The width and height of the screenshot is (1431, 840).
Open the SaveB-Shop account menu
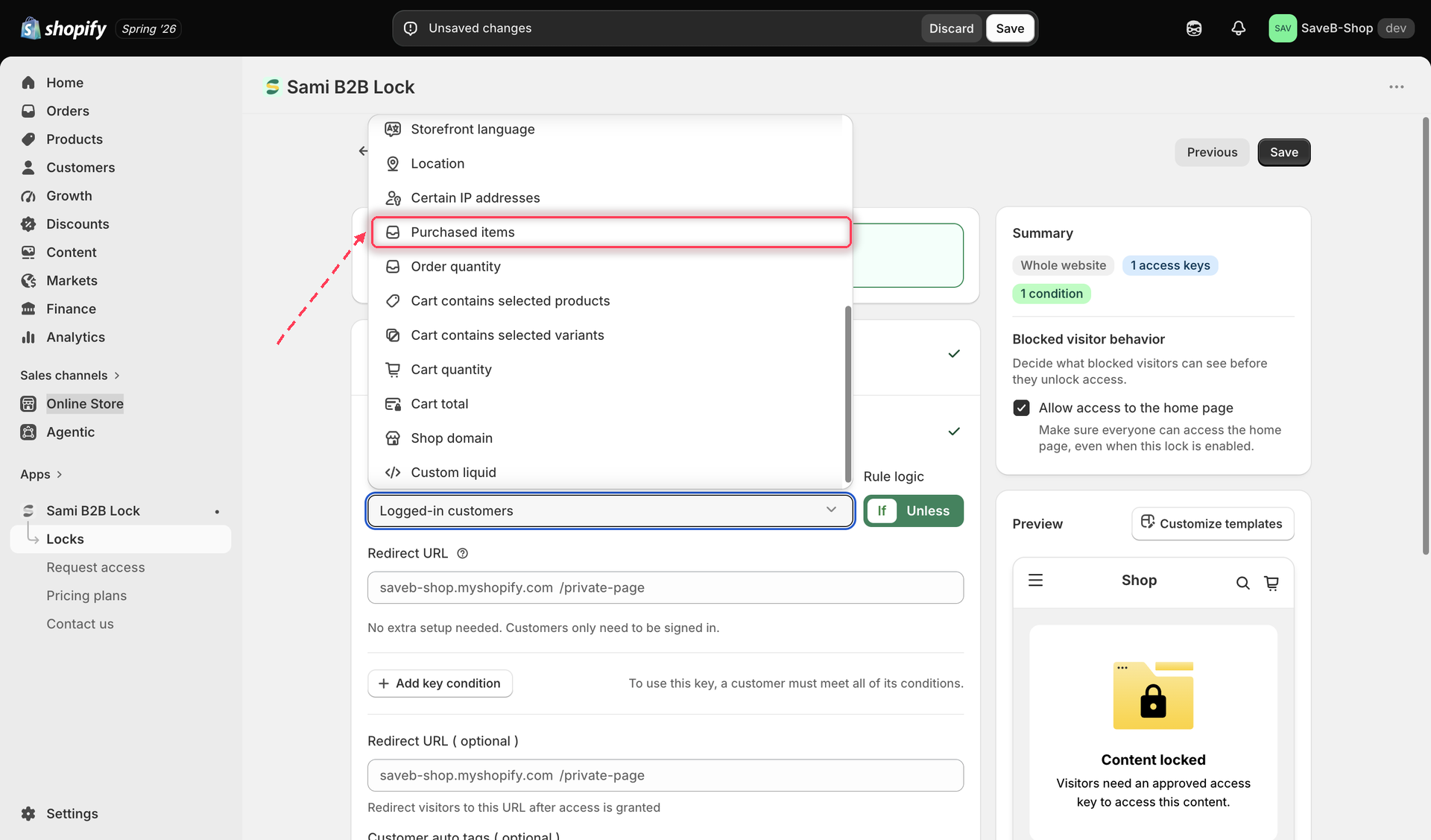pos(1341,28)
